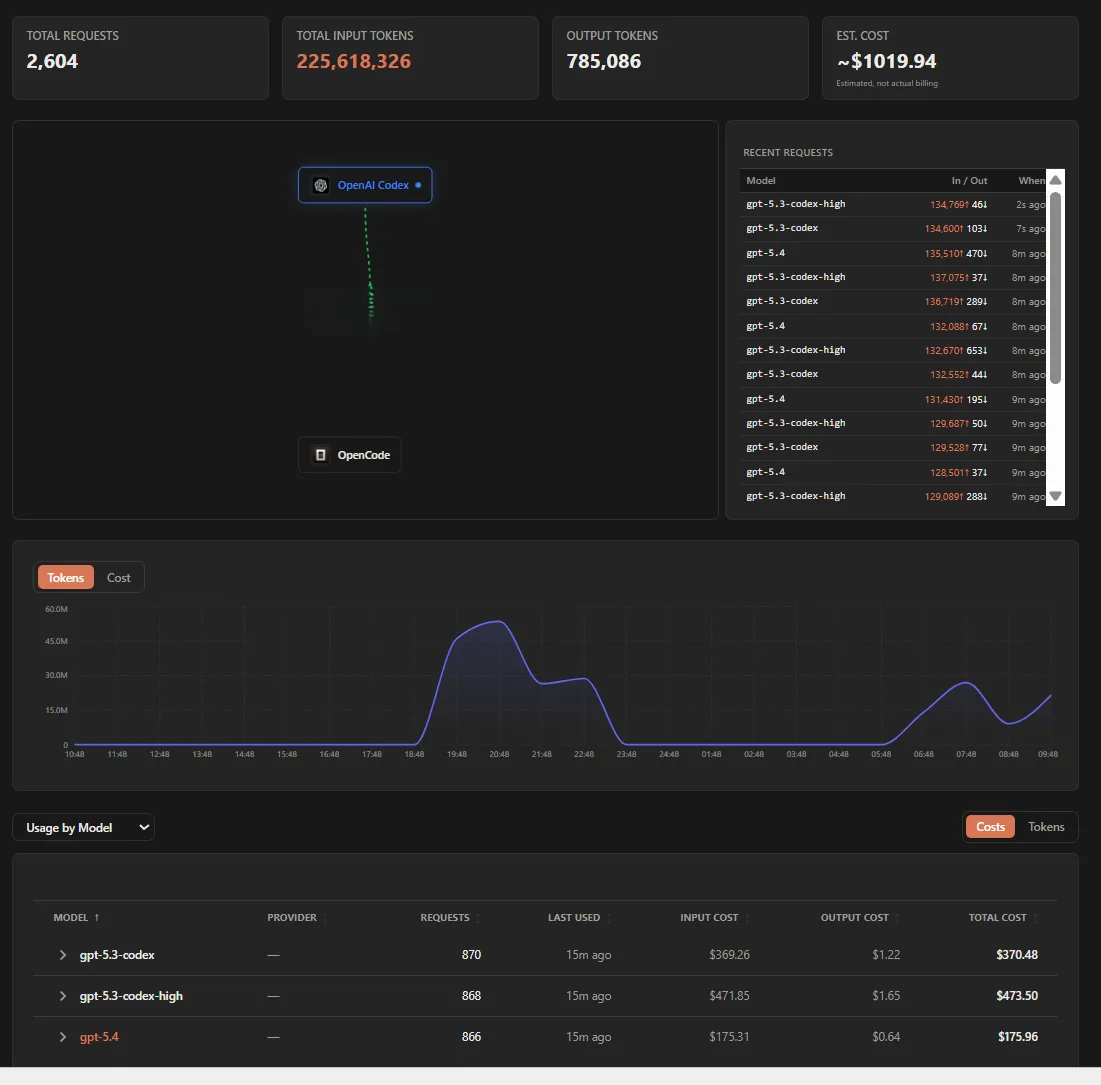This screenshot has height=1085, width=1101.
Task: Switch the chart to Cost view
Action: (x=119, y=578)
